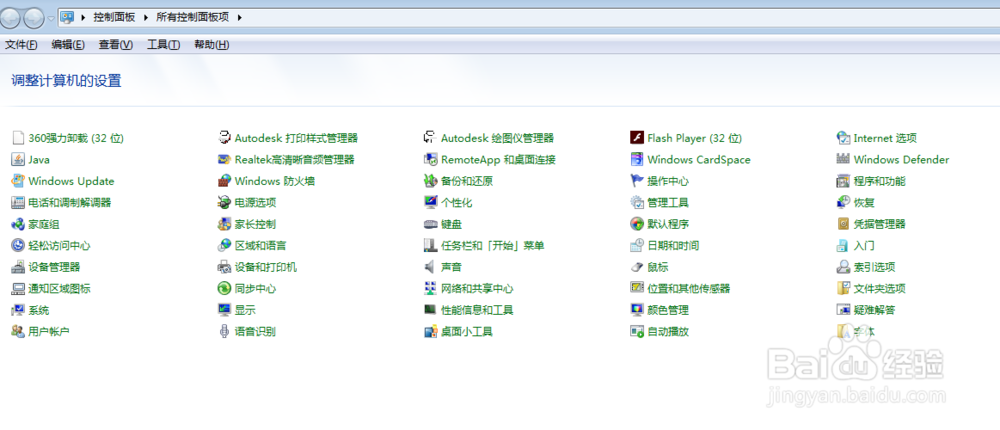Open the 自动播放 link

[x=668, y=332]
